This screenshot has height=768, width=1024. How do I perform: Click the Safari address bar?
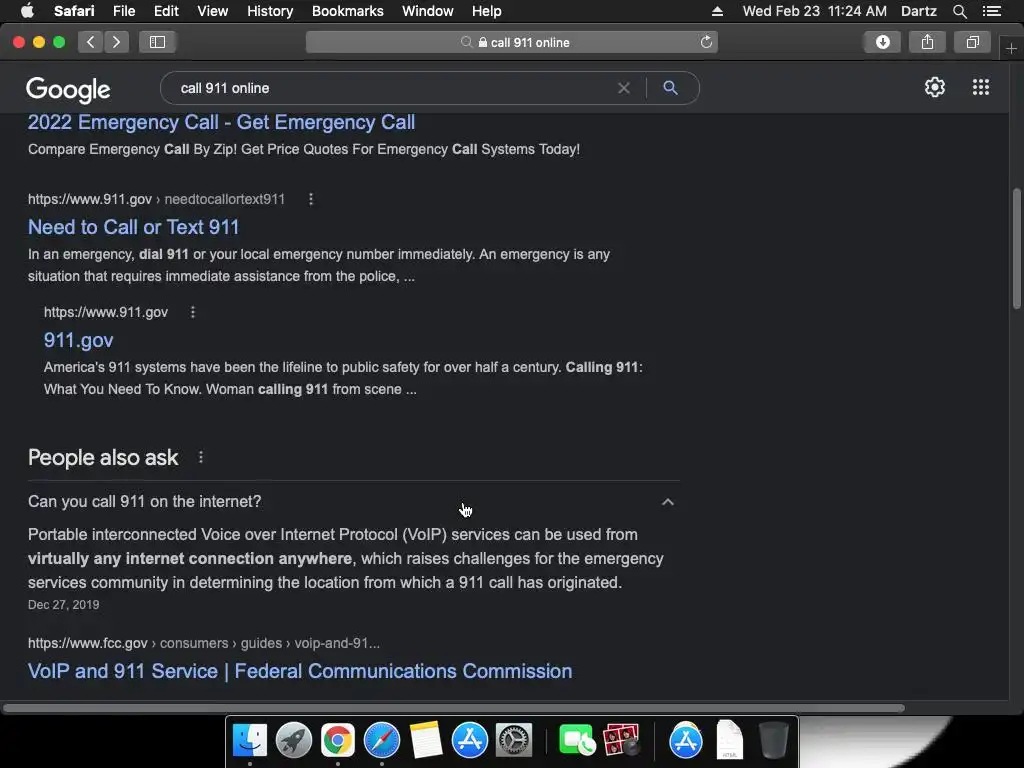point(511,42)
